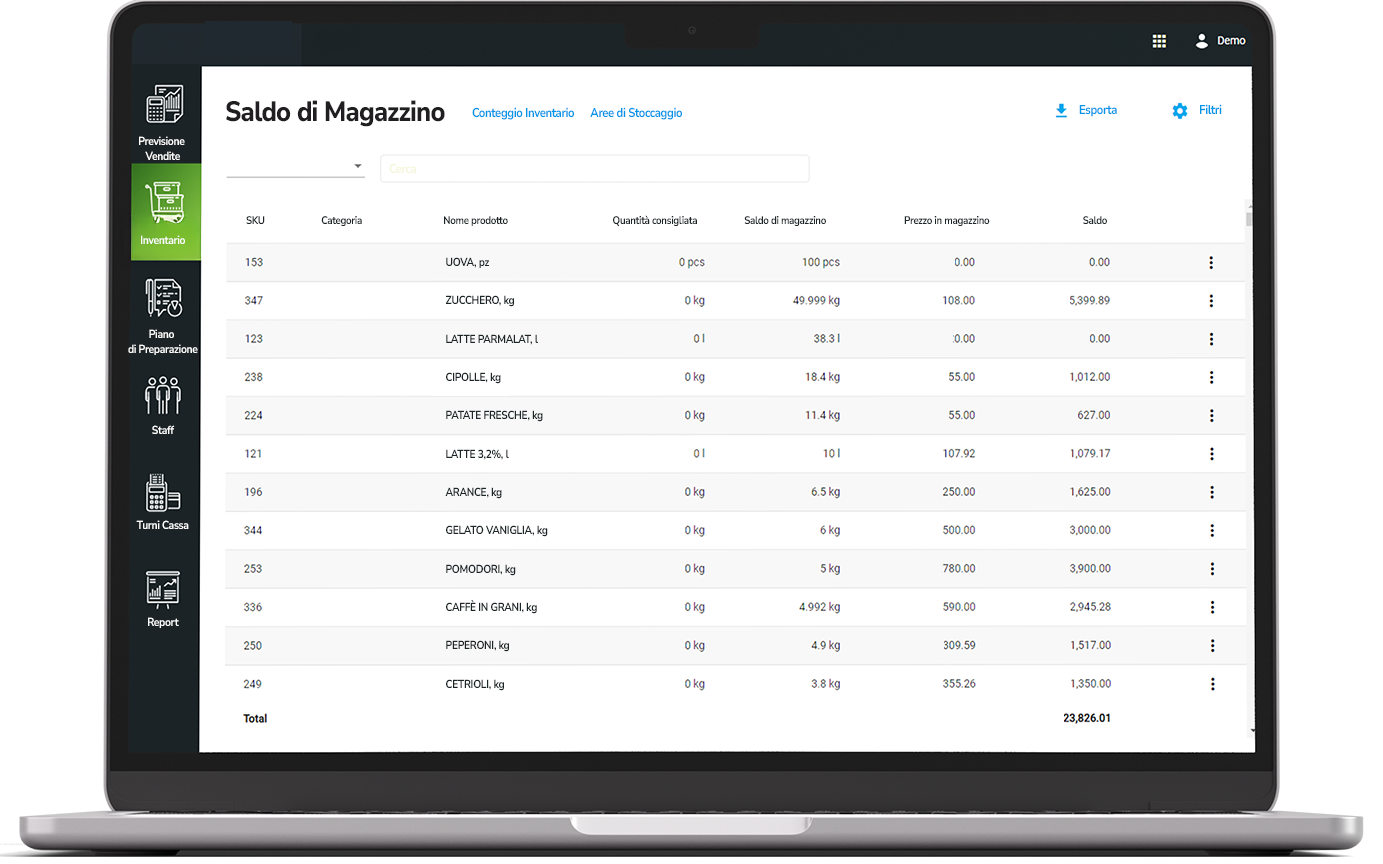This screenshot has height=864, width=1383.
Task: Open the Filtri gear icon
Action: pyautogui.click(x=1178, y=111)
